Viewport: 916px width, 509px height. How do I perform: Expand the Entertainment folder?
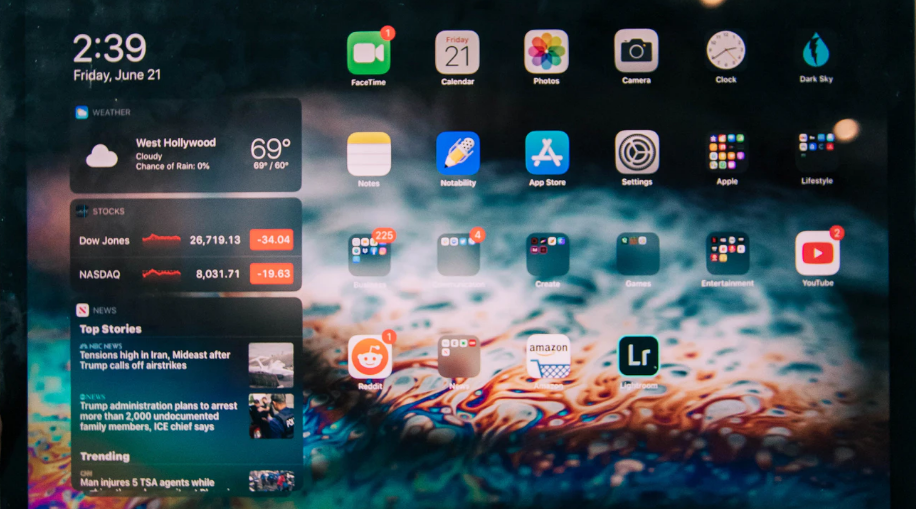727,254
